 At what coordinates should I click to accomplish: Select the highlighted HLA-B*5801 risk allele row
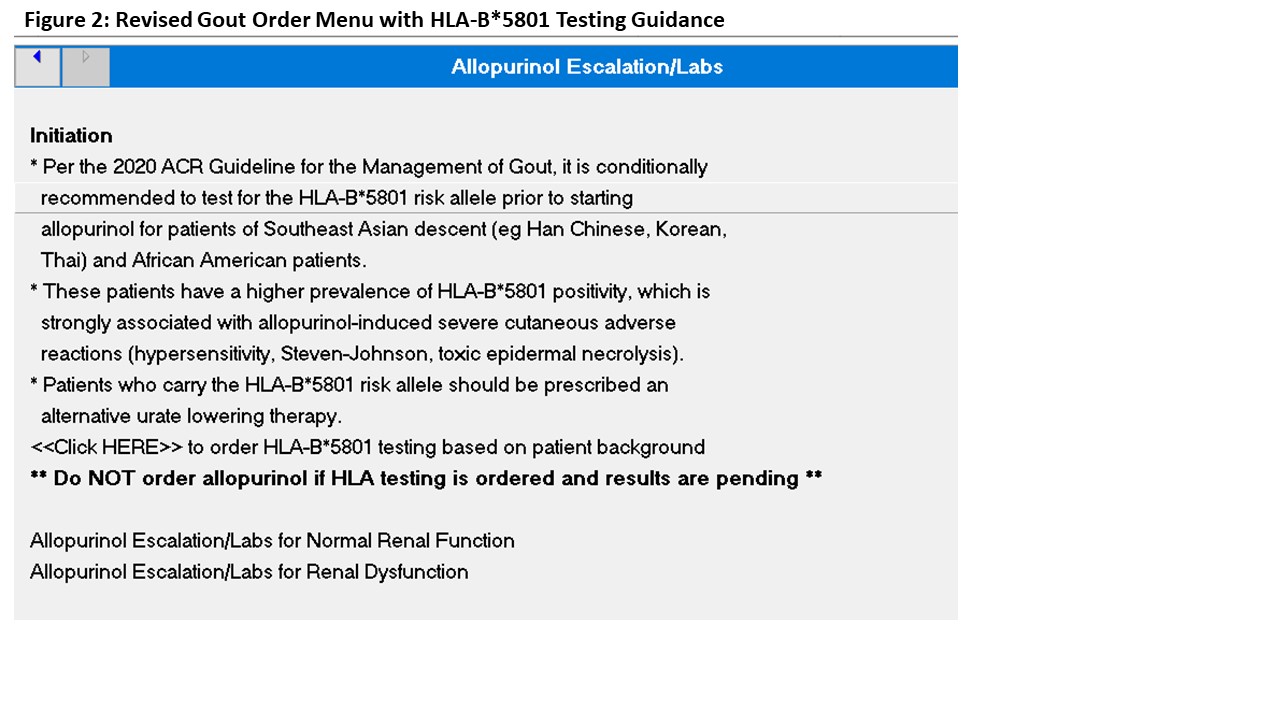(336, 198)
